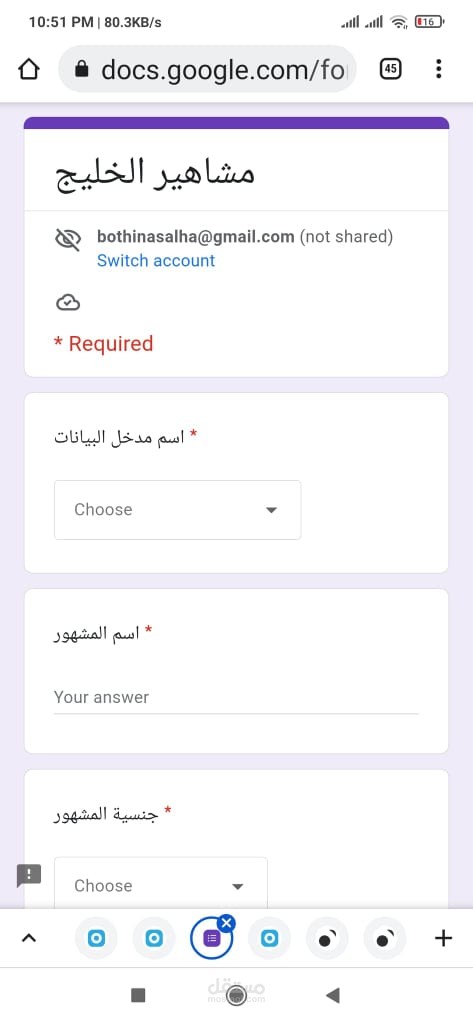This screenshot has height=1024, width=473.
Task: Close the active purple Forms tab
Action: point(227,923)
